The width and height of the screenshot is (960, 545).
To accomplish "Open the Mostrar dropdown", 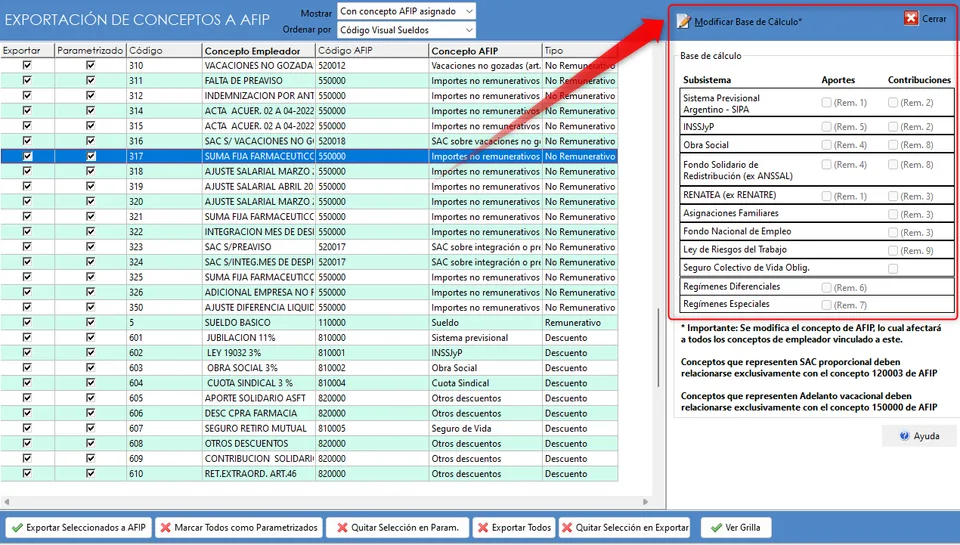I will tap(406, 11).
